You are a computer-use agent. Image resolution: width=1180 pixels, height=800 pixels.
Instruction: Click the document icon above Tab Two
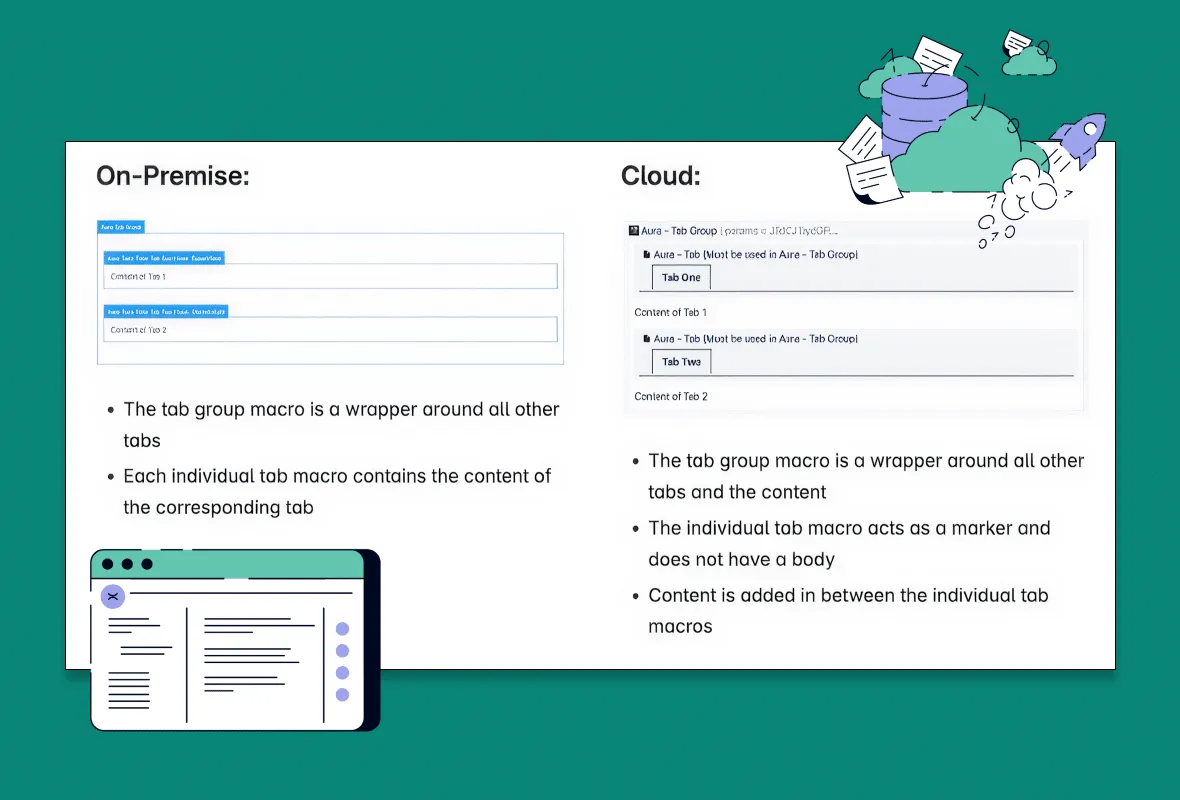(646, 339)
